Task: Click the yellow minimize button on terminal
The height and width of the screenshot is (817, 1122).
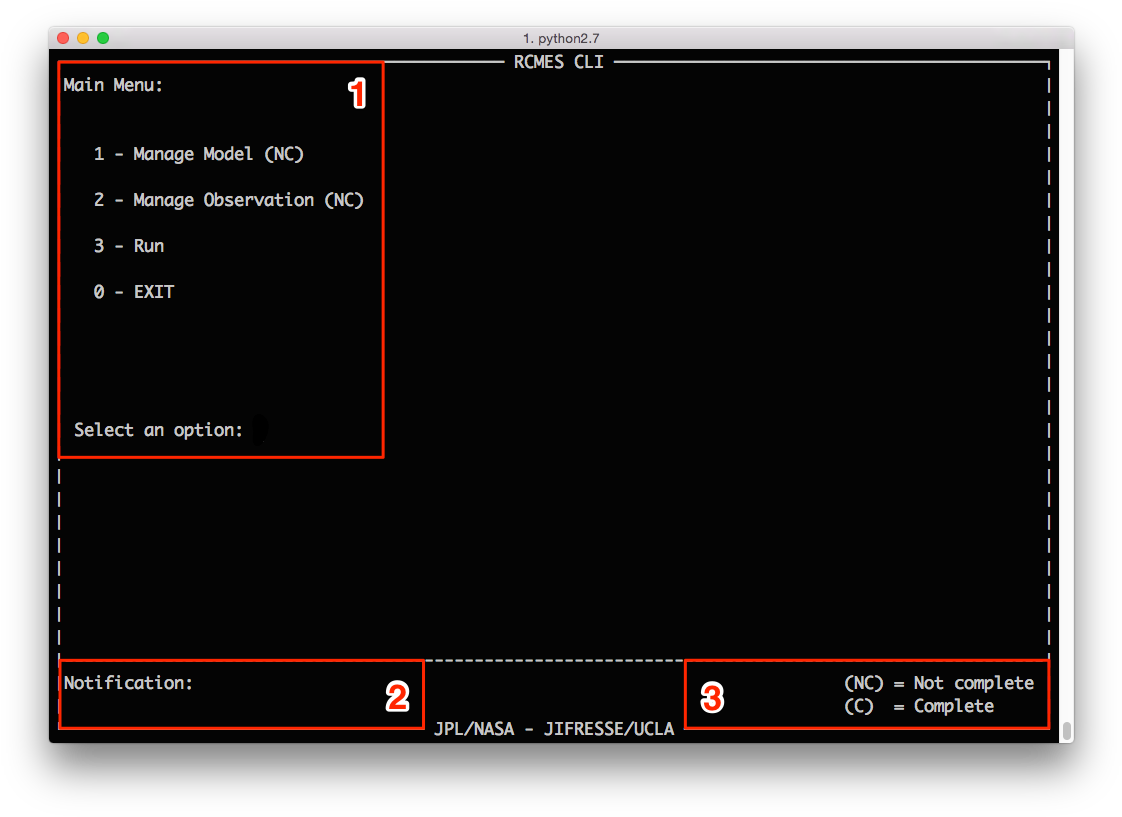Action: click(x=82, y=36)
